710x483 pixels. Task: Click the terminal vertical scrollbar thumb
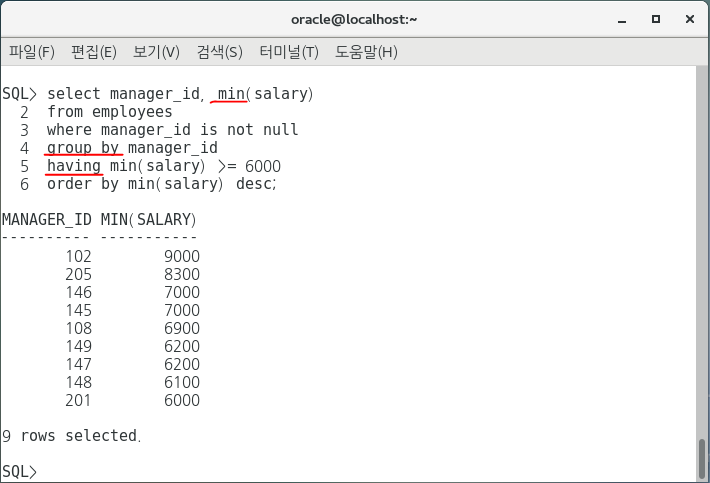[x=702, y=457]
